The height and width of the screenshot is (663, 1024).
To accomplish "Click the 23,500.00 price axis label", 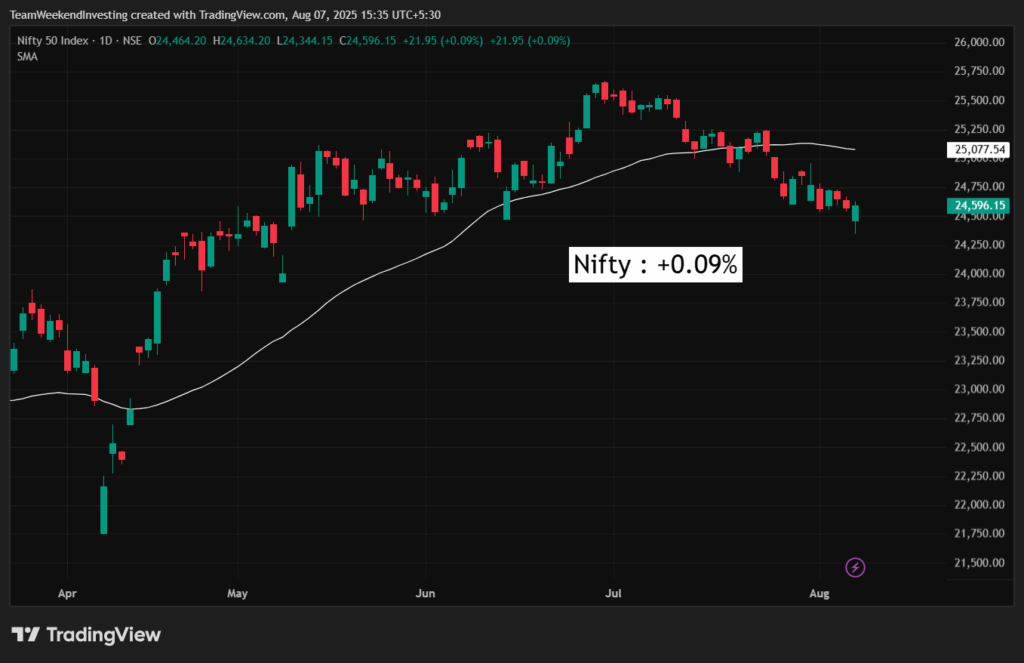I will (979, 331).
